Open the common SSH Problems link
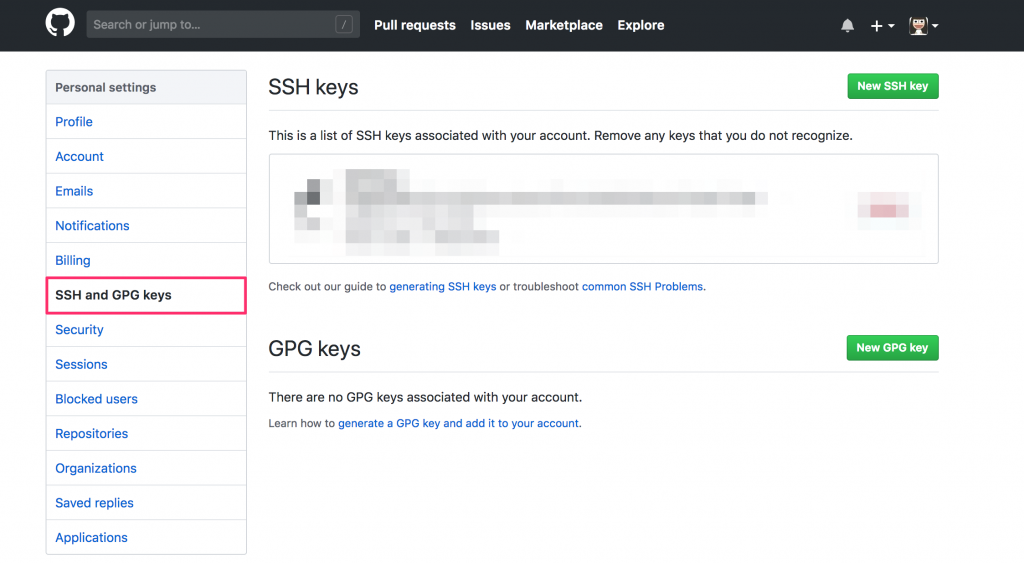Image resolution: width=1024 pixels, height=563 pixels. [x=643, y=286]
